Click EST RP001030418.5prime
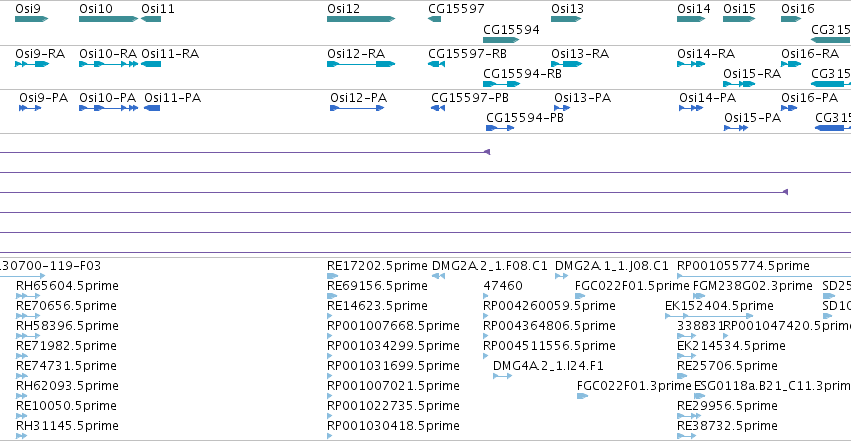This screenshot has width=851, height=441. pos(393,426)
